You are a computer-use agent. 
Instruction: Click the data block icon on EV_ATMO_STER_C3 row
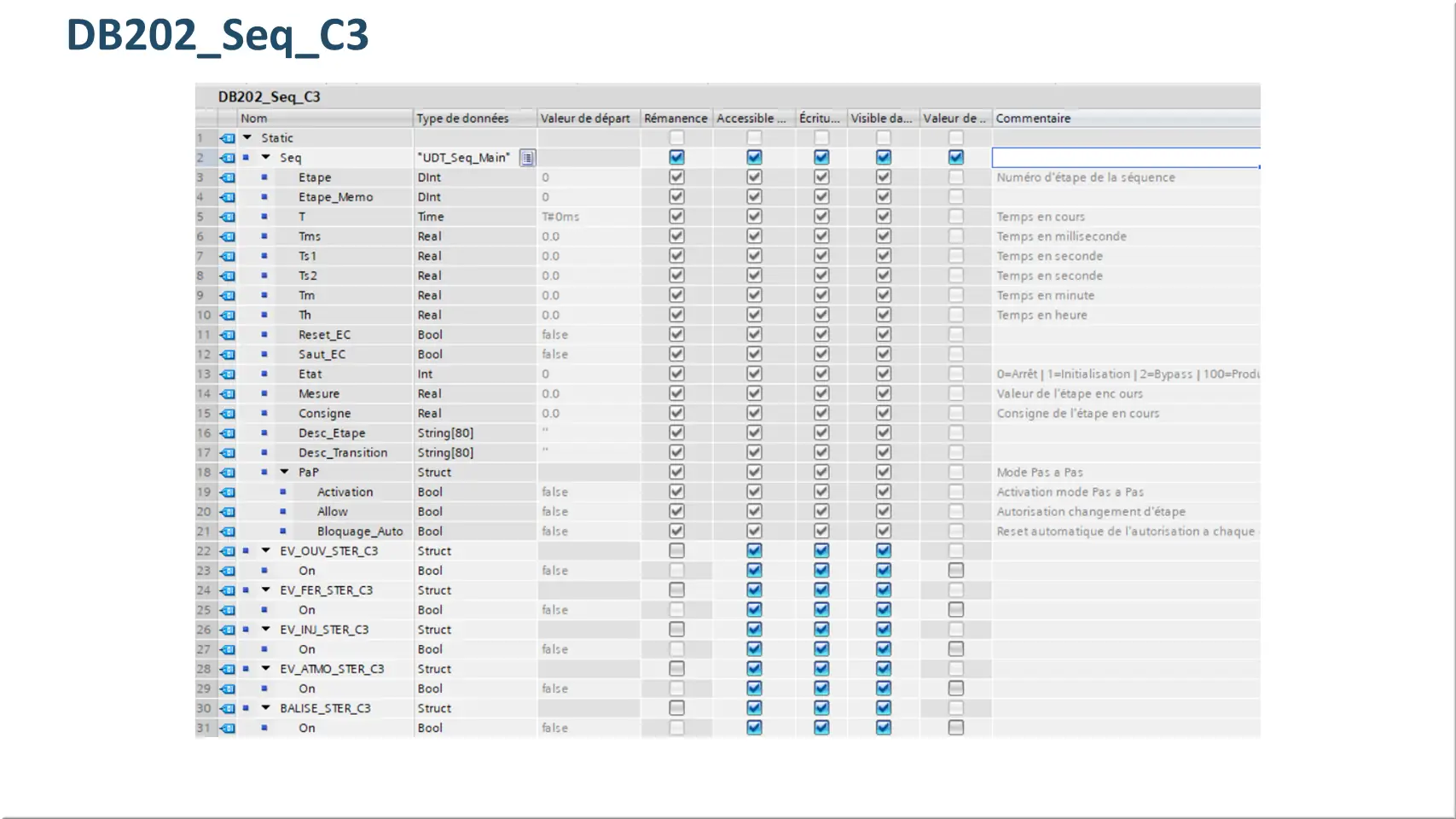pos(228,669)
